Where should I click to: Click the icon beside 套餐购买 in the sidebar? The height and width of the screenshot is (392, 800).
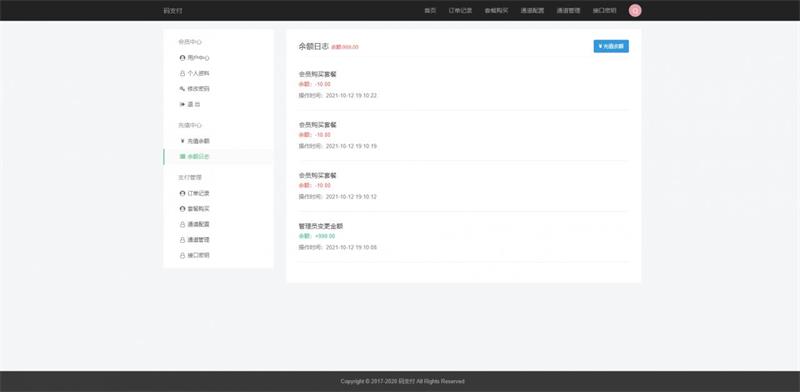tap(182, 209)
